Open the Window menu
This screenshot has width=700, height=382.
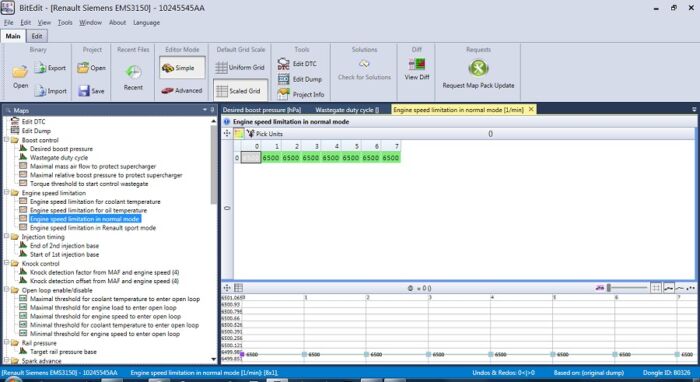(91, 22)
